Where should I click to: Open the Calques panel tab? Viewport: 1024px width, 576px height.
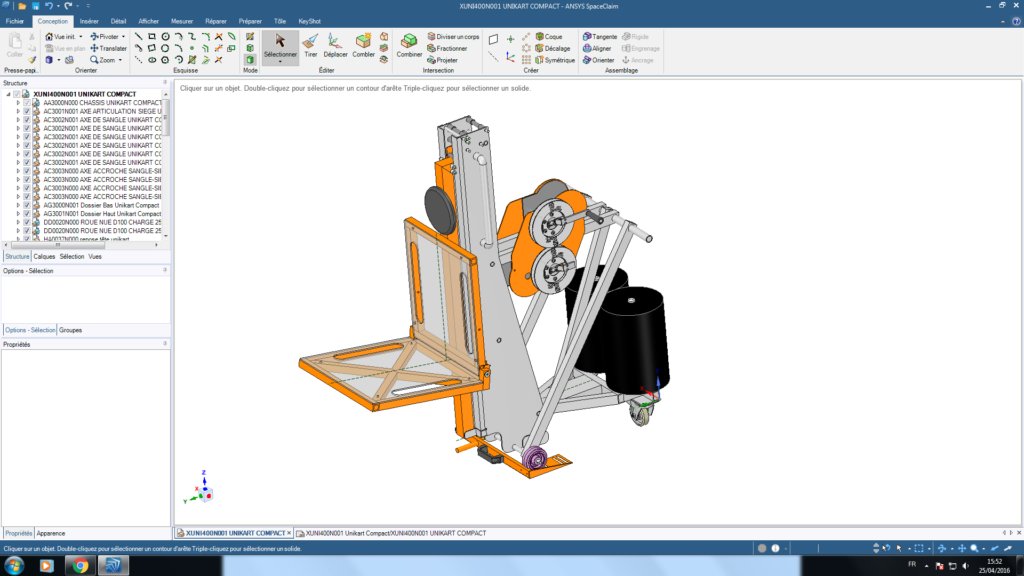coord(43,256)
